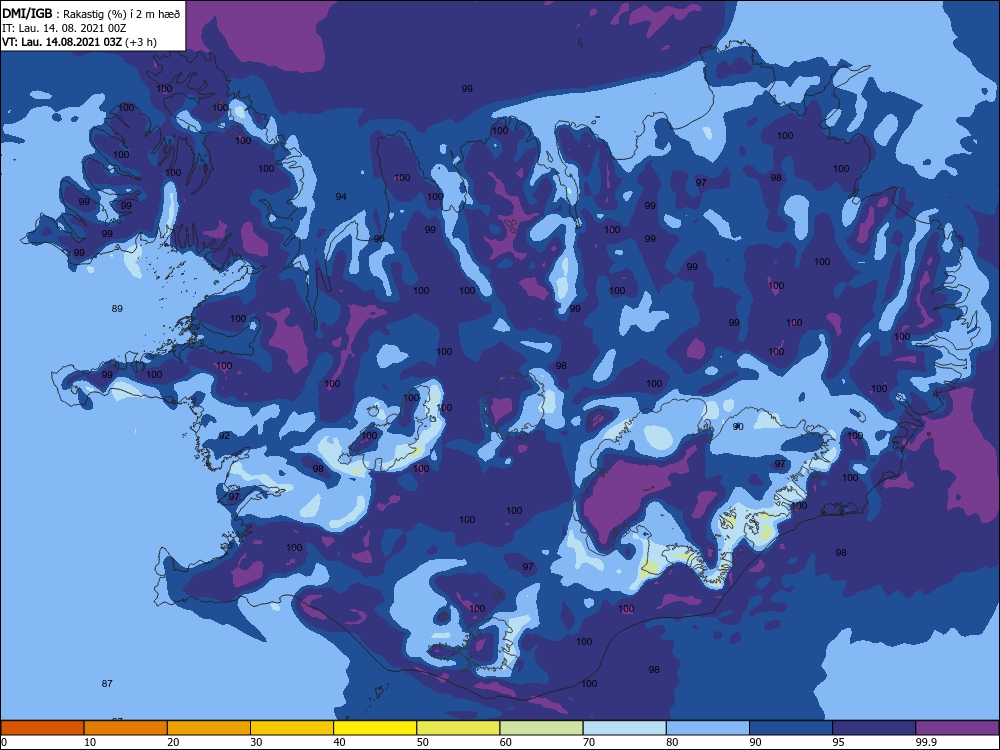1000x750 pixels.
Task: Click the dark orange 0–10 legend swatch
Action: coord(42,728)
